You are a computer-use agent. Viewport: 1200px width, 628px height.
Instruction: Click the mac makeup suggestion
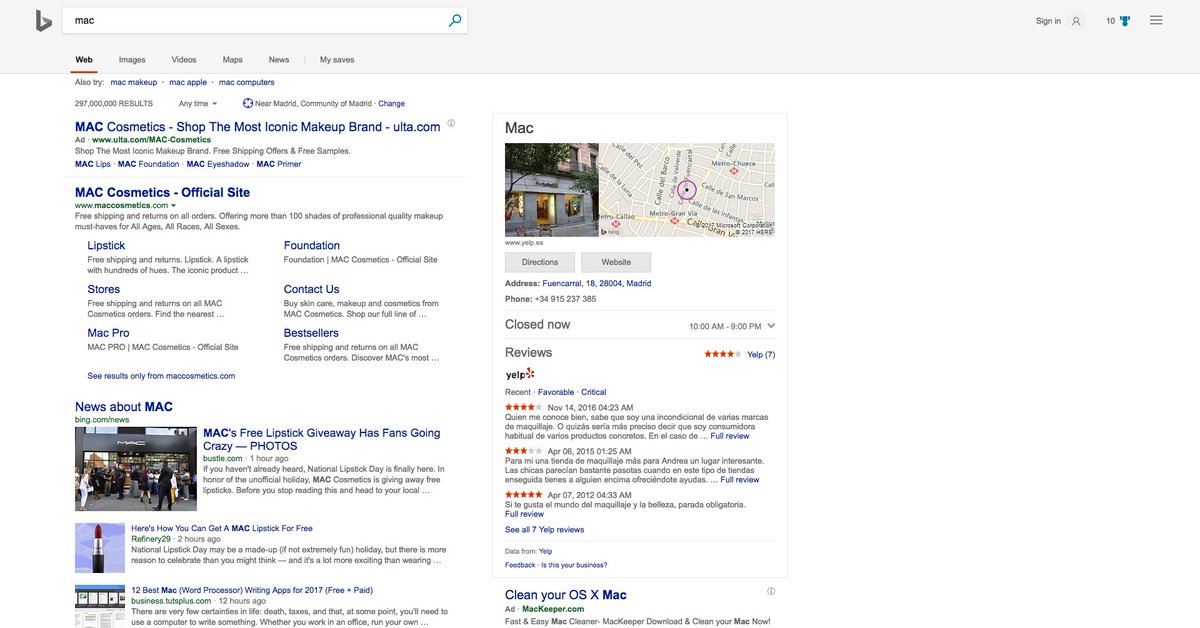click(x=134, y=82)
